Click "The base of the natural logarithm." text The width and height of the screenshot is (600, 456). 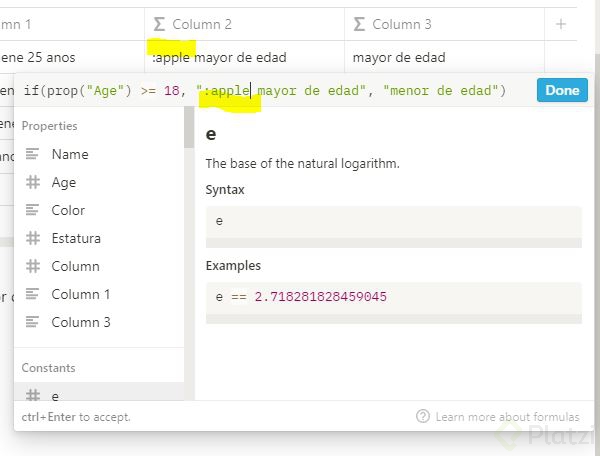pos(302,164)
